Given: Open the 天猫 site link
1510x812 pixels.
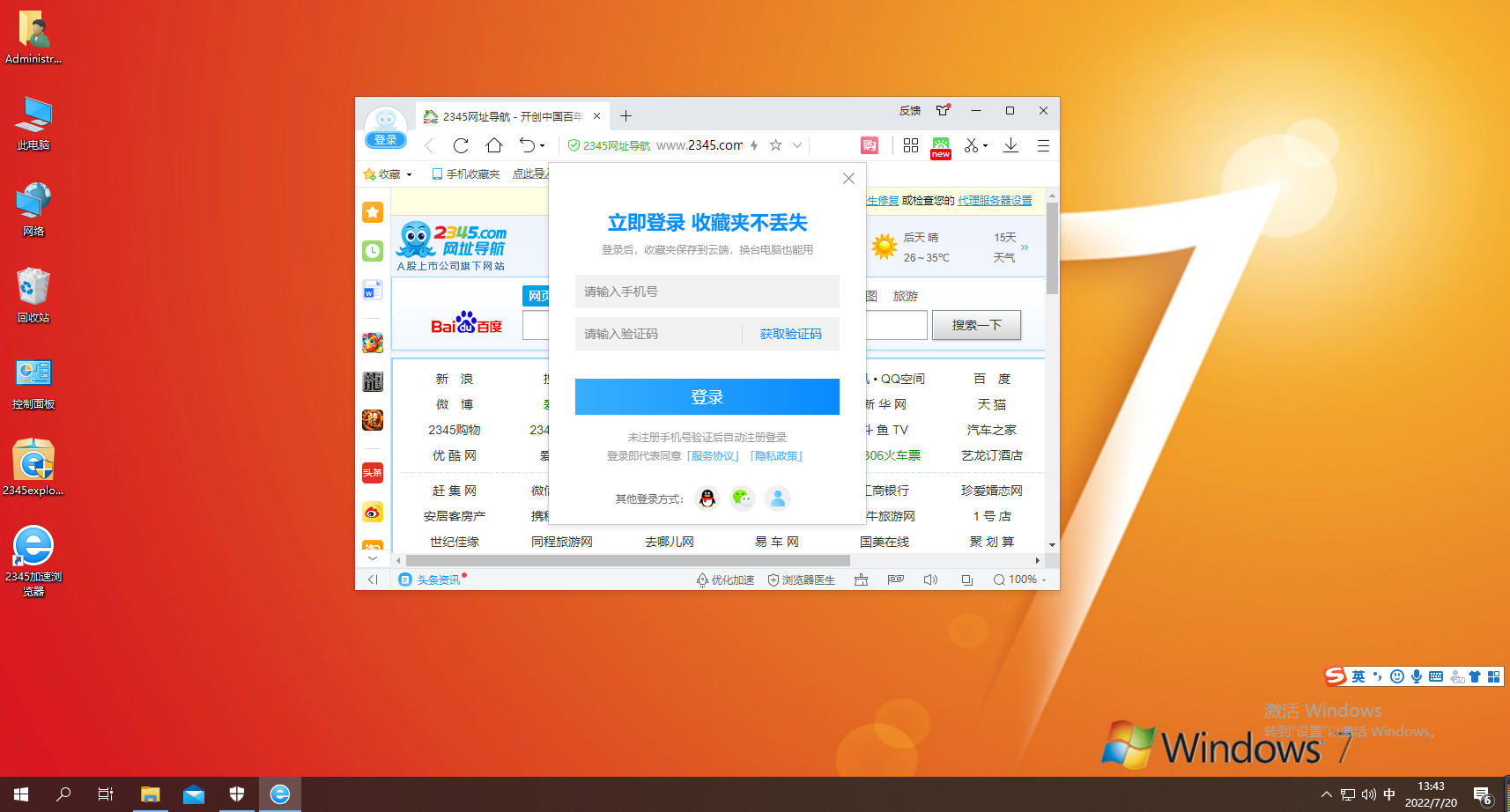Looking at the screenshot, I should (x=992, y=404).
